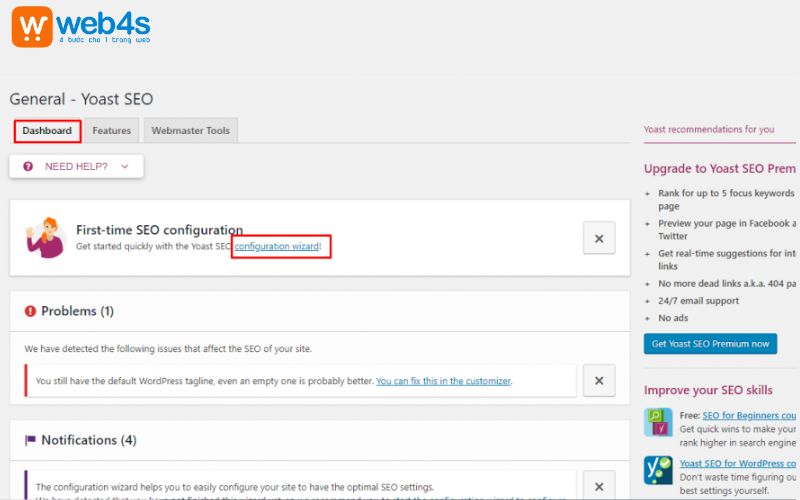Click the Yoast SEO for WordPress course thumbnail
Screen dimensions: 800x500
(x=658, y=471)
